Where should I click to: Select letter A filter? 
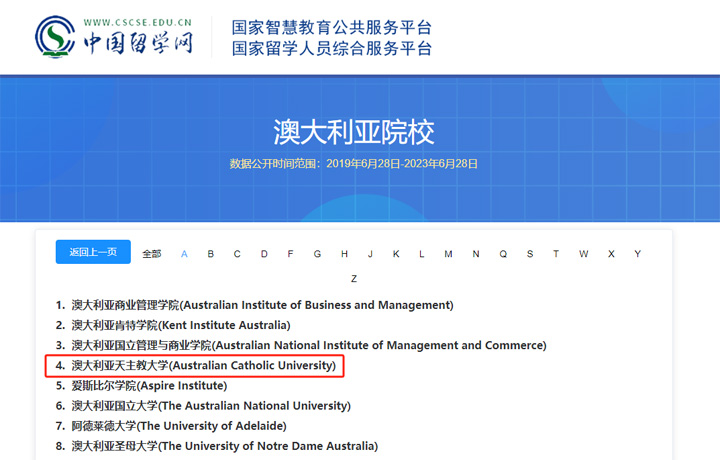pyautogui.click(x=184, y=254)
